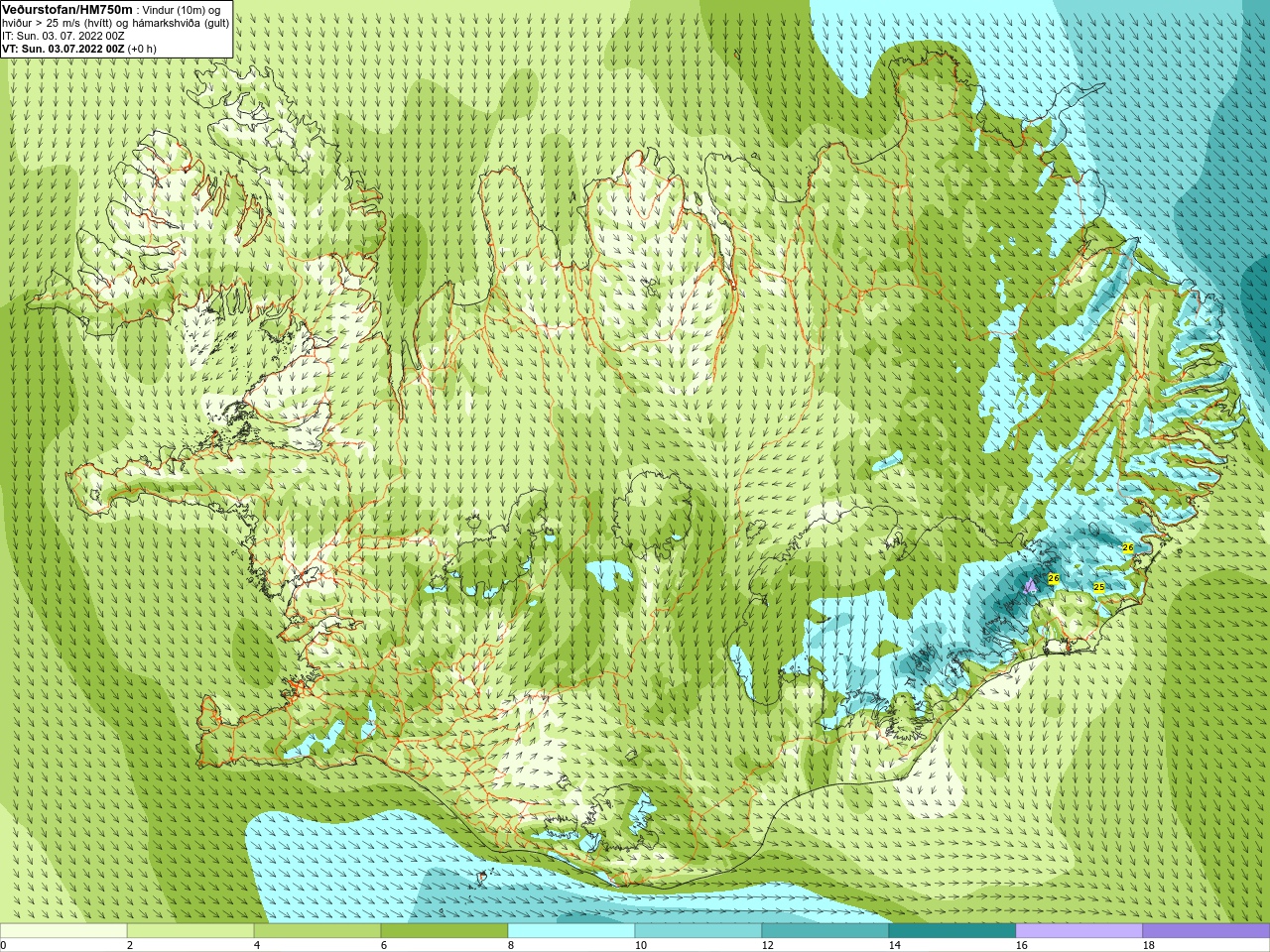Click the purple 16+ m/s wind patch
Viewport: 1270px width, 952px height.
coord(1030,585)
